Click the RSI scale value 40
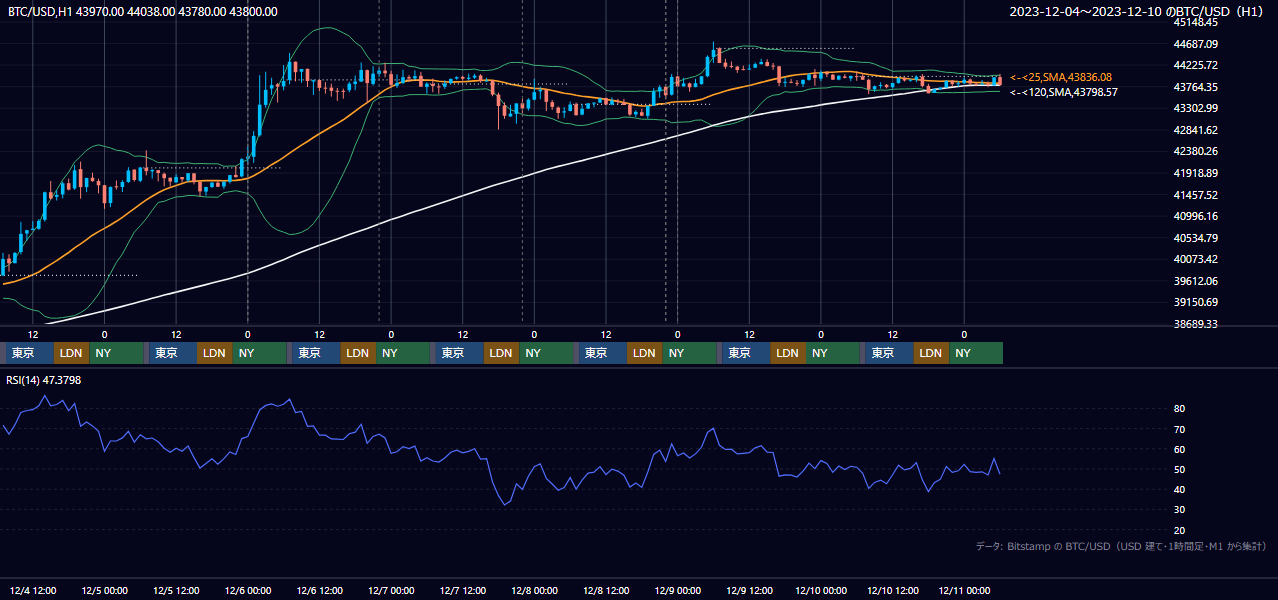Image resolution: width=1278 pixels, height=600 pixels. click(x=1179, y=490)
